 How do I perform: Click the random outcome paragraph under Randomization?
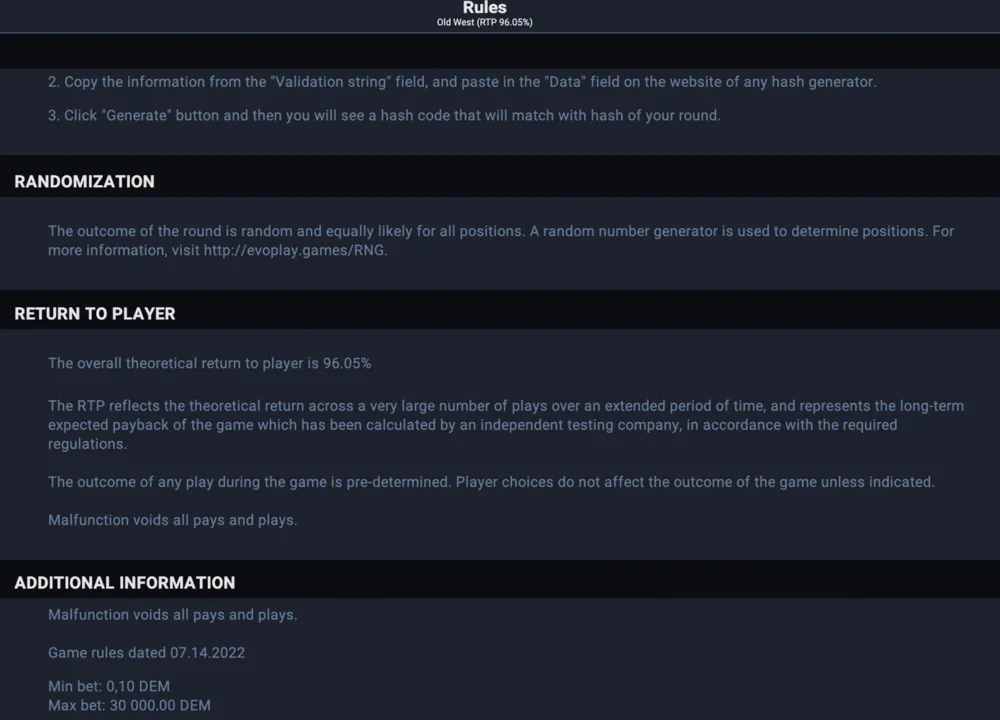click(x=501, y=240)
